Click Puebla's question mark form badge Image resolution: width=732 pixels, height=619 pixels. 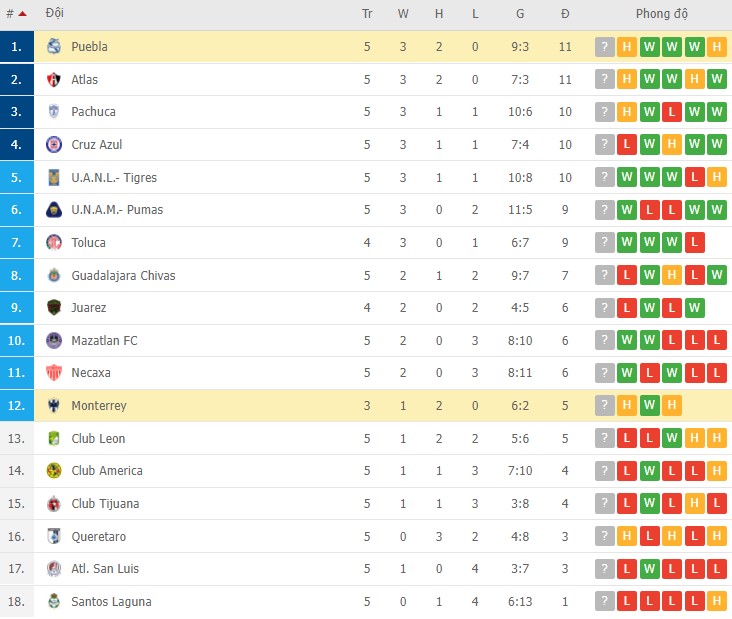[x=604, y=47]
